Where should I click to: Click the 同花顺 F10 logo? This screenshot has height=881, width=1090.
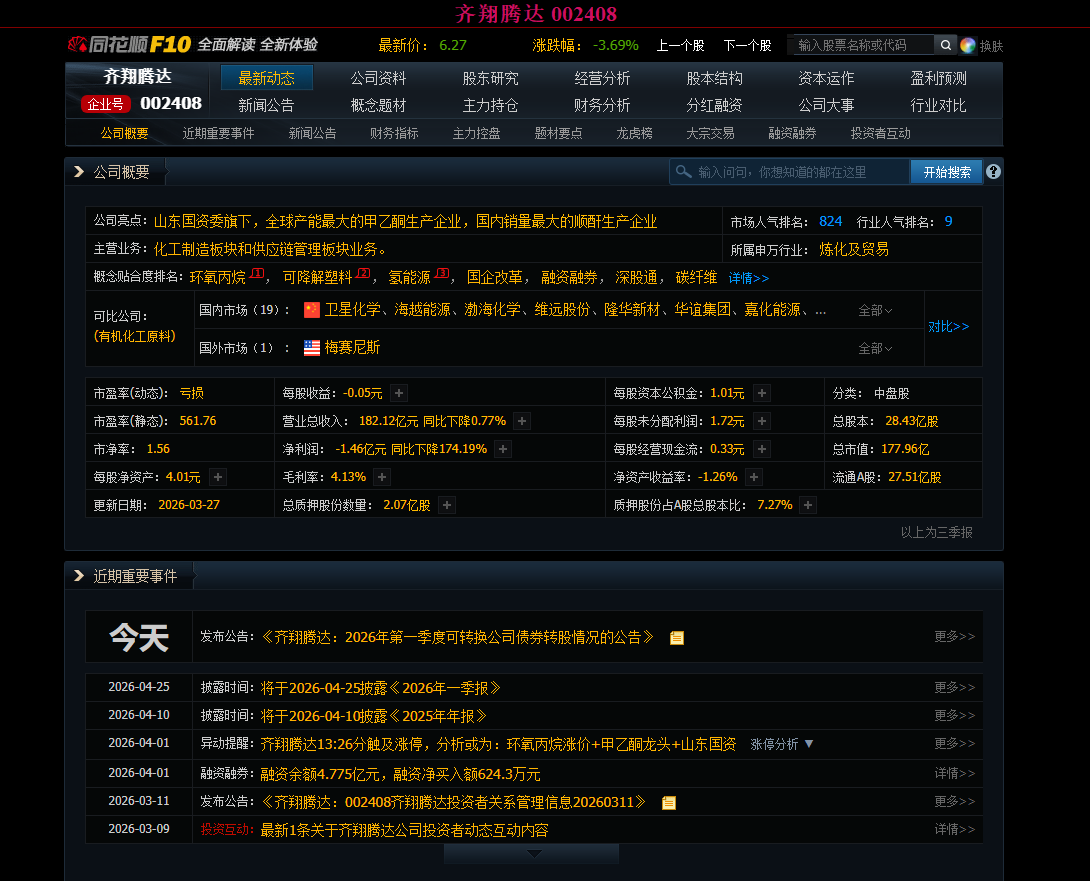tap(129, 45)
